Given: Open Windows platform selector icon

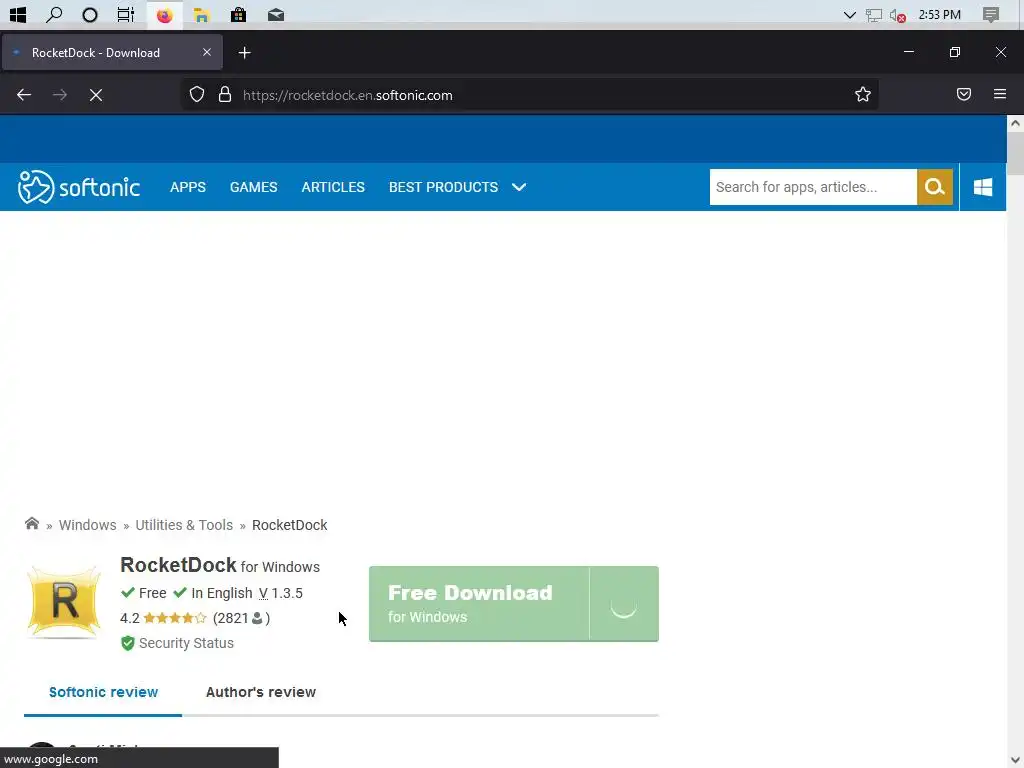Looking at the screenshot, I should coord(983,187).
